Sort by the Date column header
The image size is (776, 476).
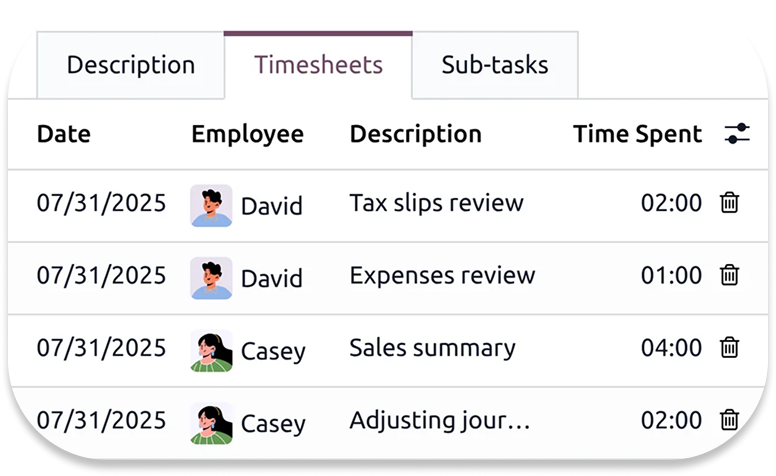(64, 134)
